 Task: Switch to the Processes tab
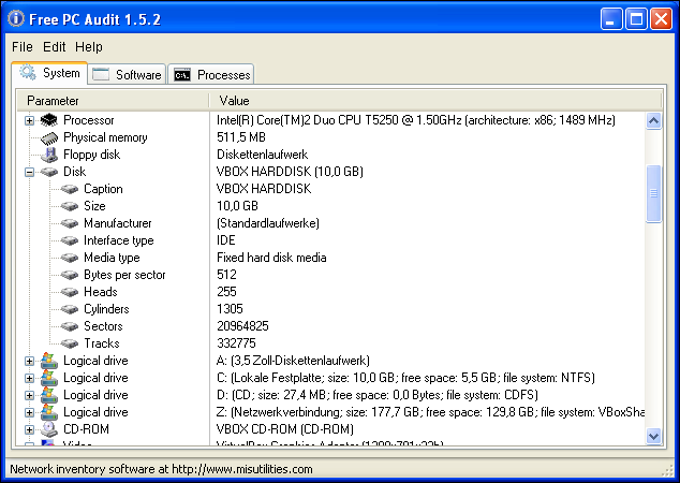coord(211,75)
